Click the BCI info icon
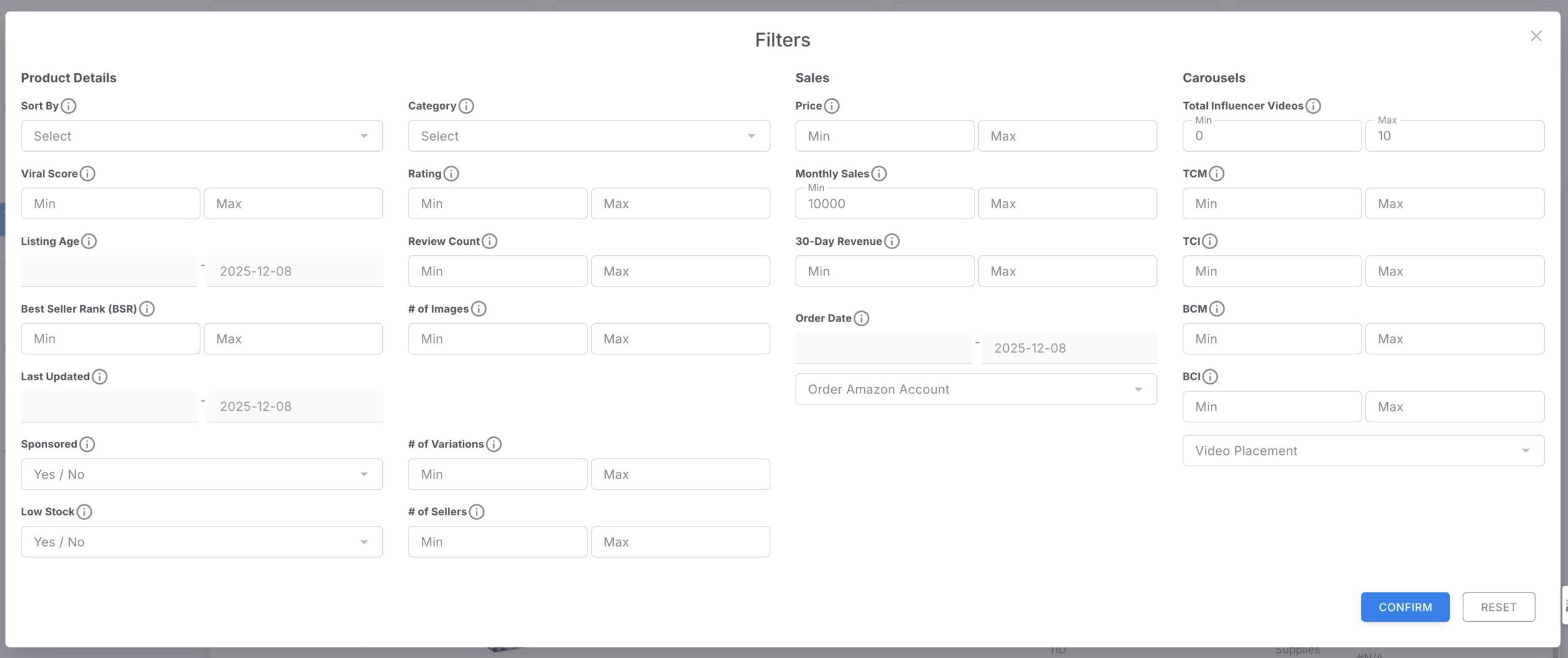The image size is (1568, 658). (1210, 376)
